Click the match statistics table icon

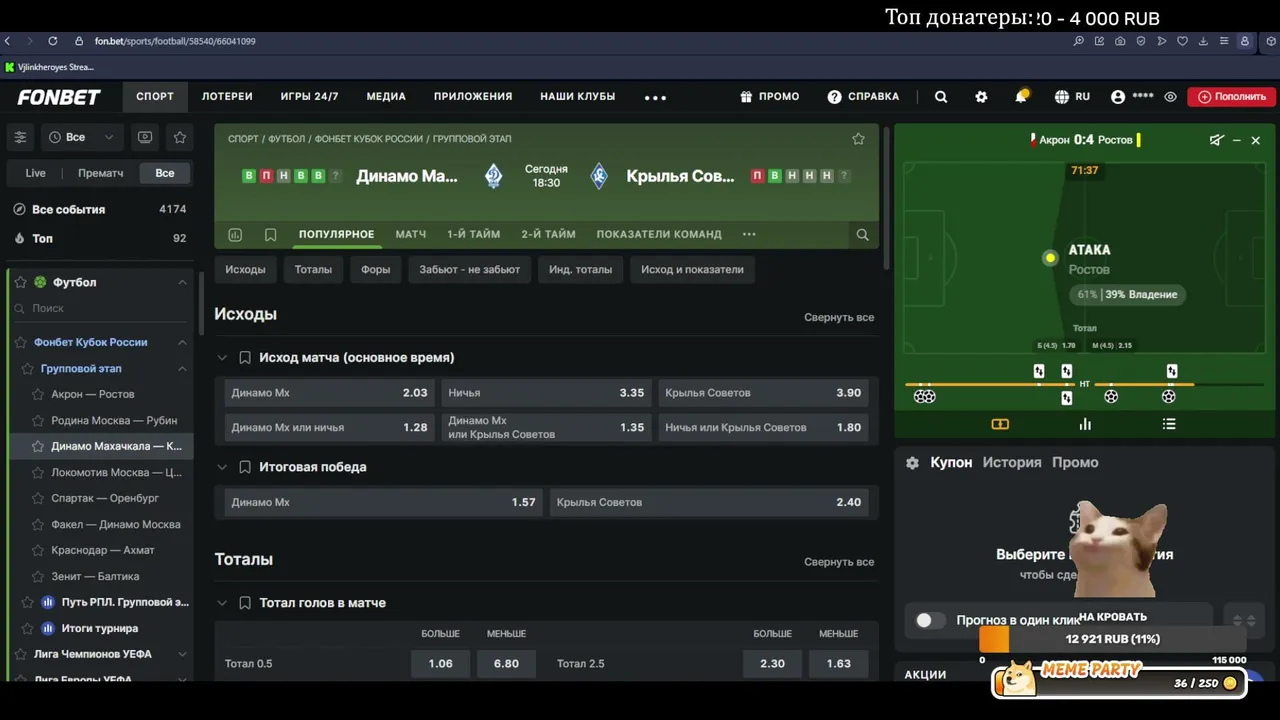[235, 234]
